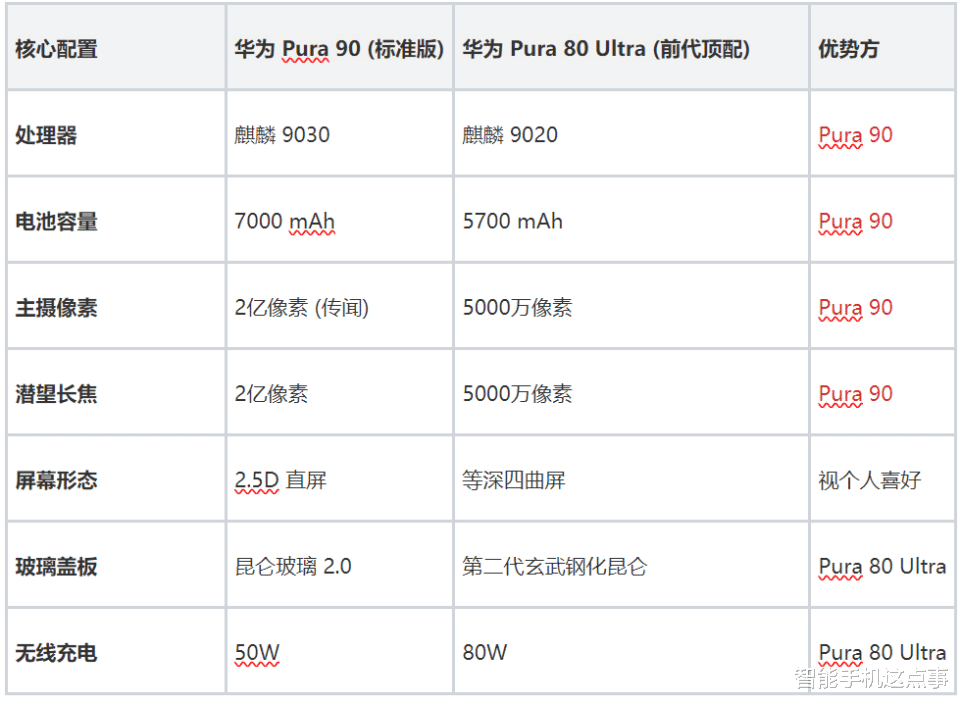The width and height of the screenshot is (960, 703).
Task: Select Pura 90 in the 主摄像素 row
Action: 855,308
